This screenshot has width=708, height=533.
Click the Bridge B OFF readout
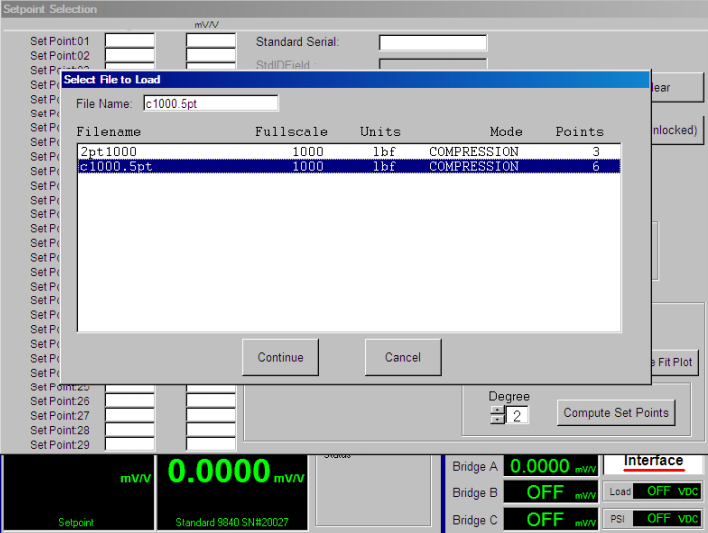550,492
